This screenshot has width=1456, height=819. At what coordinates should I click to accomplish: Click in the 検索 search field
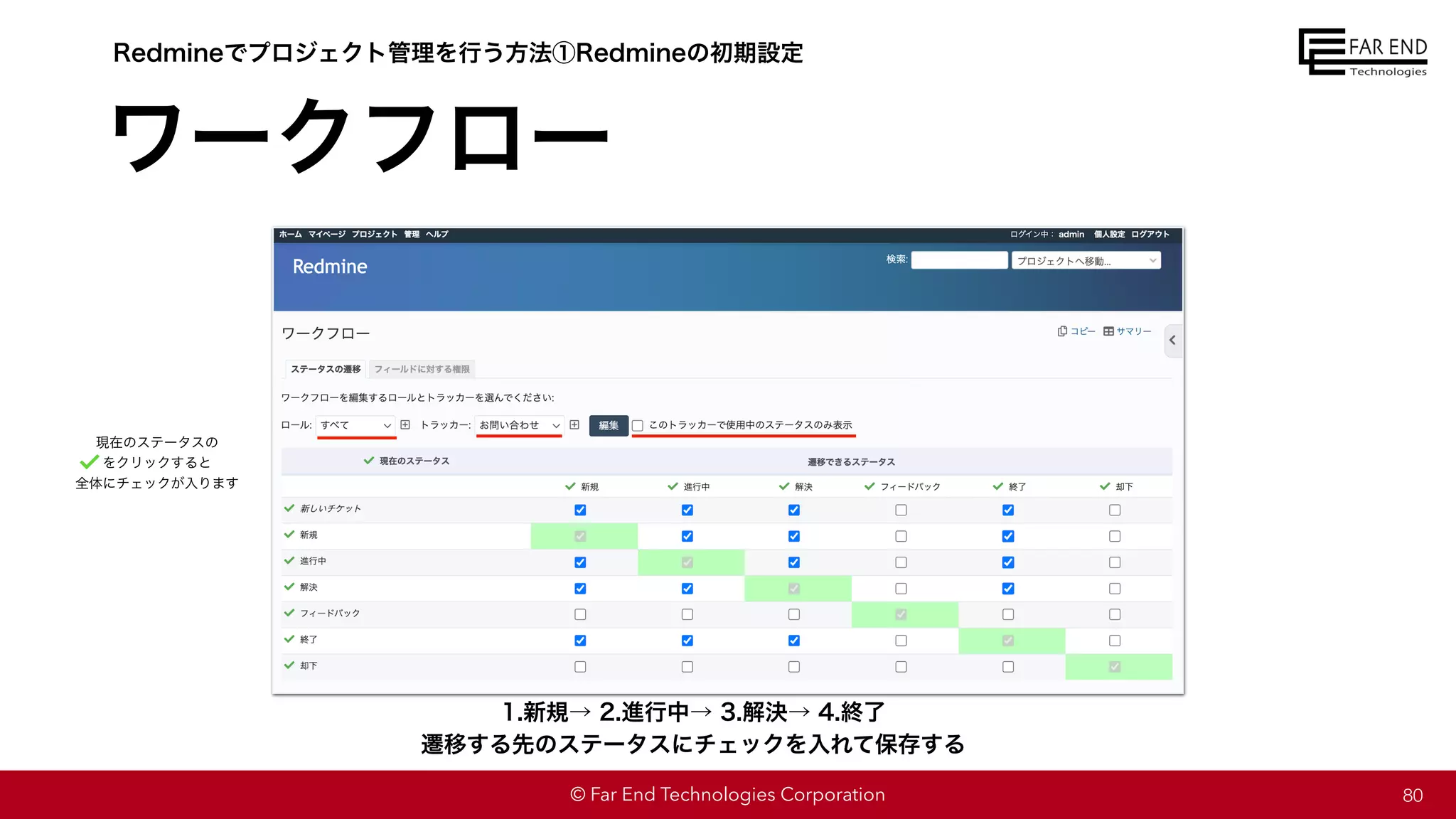(x=960, y=260)
